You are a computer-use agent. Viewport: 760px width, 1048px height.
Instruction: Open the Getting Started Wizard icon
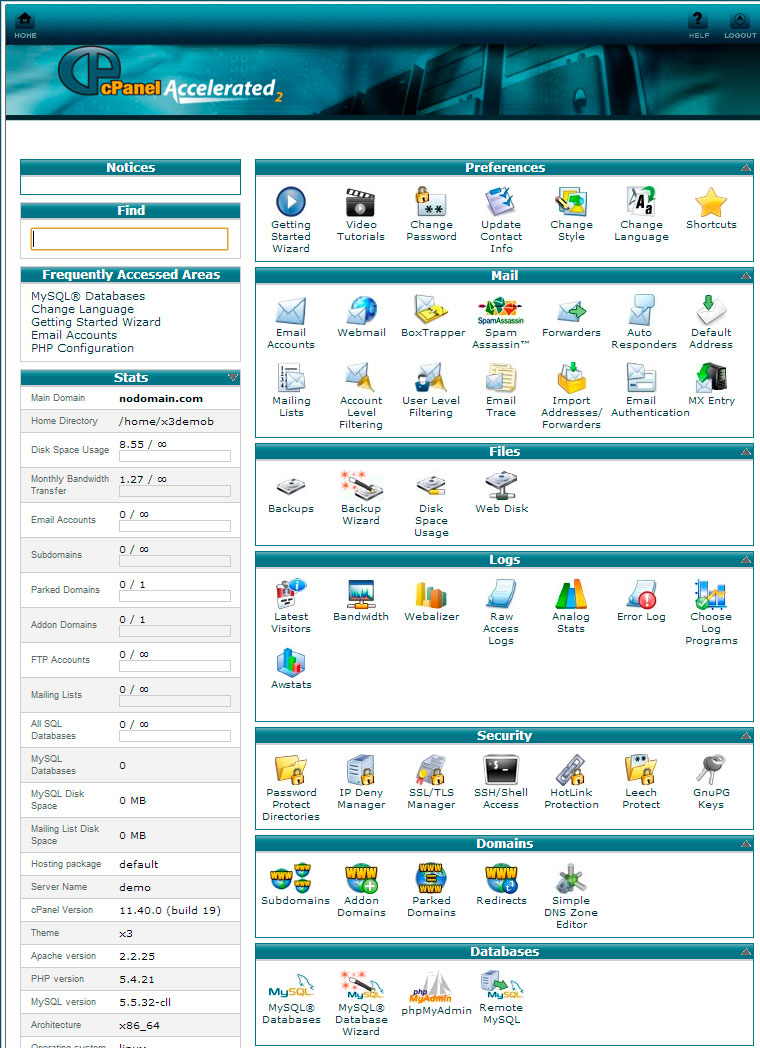(x=291, y=202)
